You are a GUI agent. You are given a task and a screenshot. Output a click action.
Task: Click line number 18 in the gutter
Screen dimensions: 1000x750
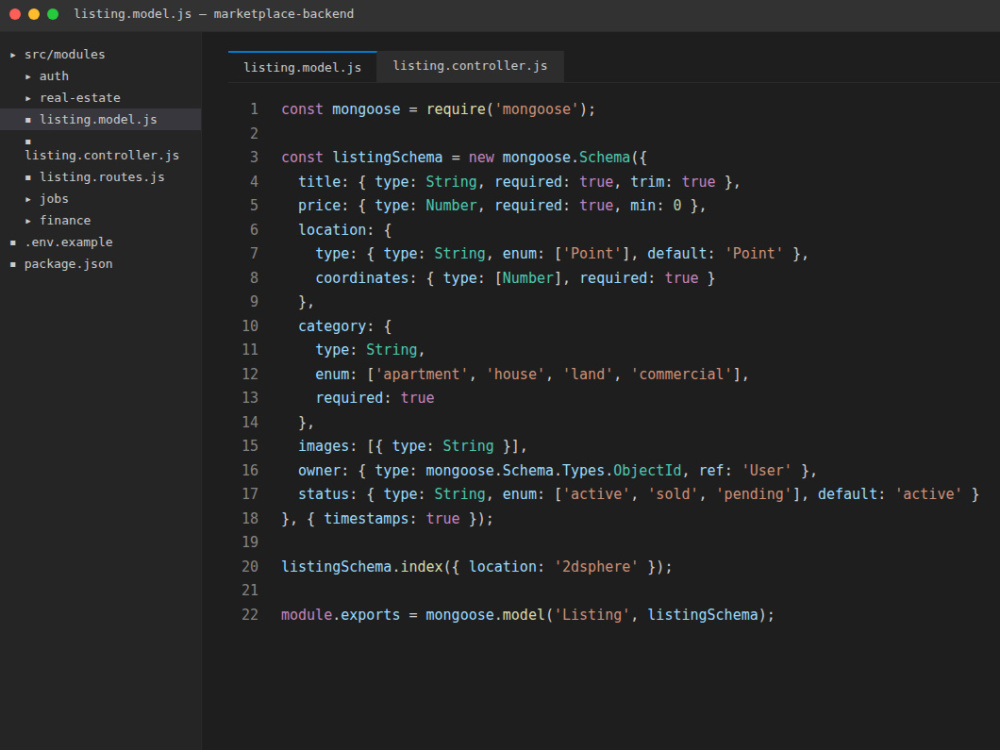click(250, 518)
